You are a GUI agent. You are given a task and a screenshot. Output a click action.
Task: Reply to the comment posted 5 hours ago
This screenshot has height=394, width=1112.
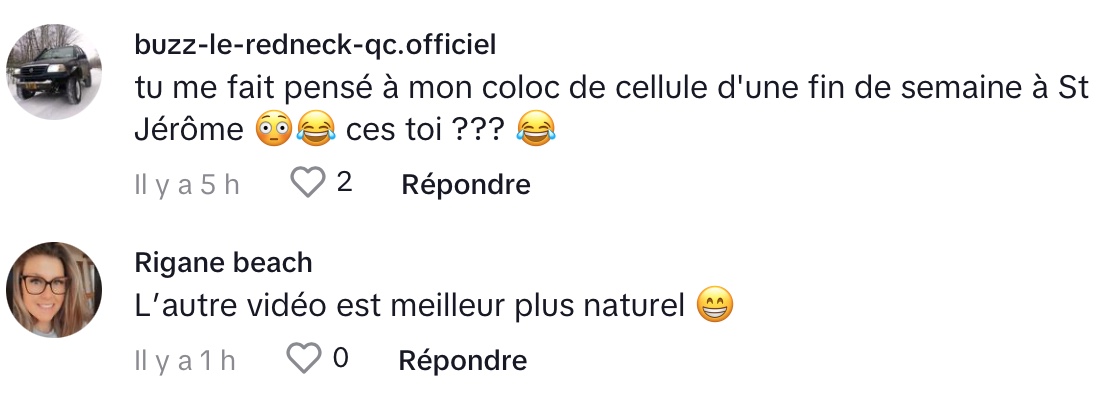466,184
